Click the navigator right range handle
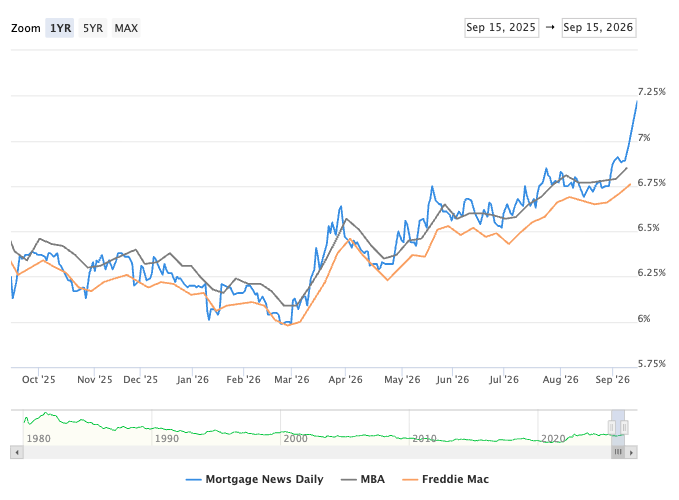679x500 pixels. [x=624, y=428]
